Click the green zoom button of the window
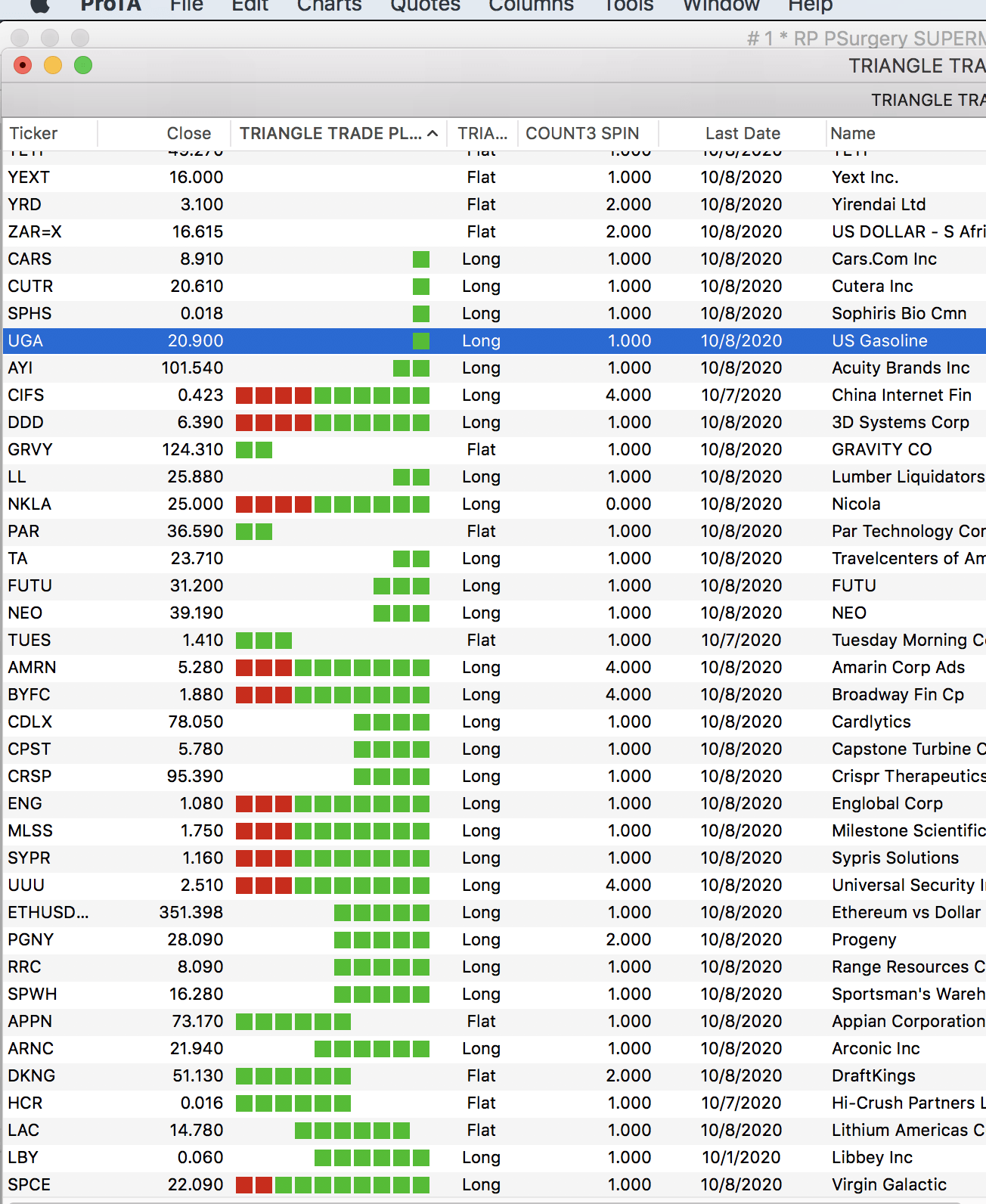The width and height of the screenshot is (986, 1204). point(83,66)
